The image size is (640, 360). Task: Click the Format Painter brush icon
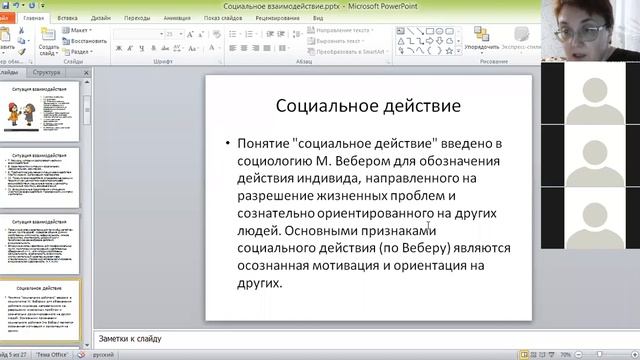coord(22,51)
